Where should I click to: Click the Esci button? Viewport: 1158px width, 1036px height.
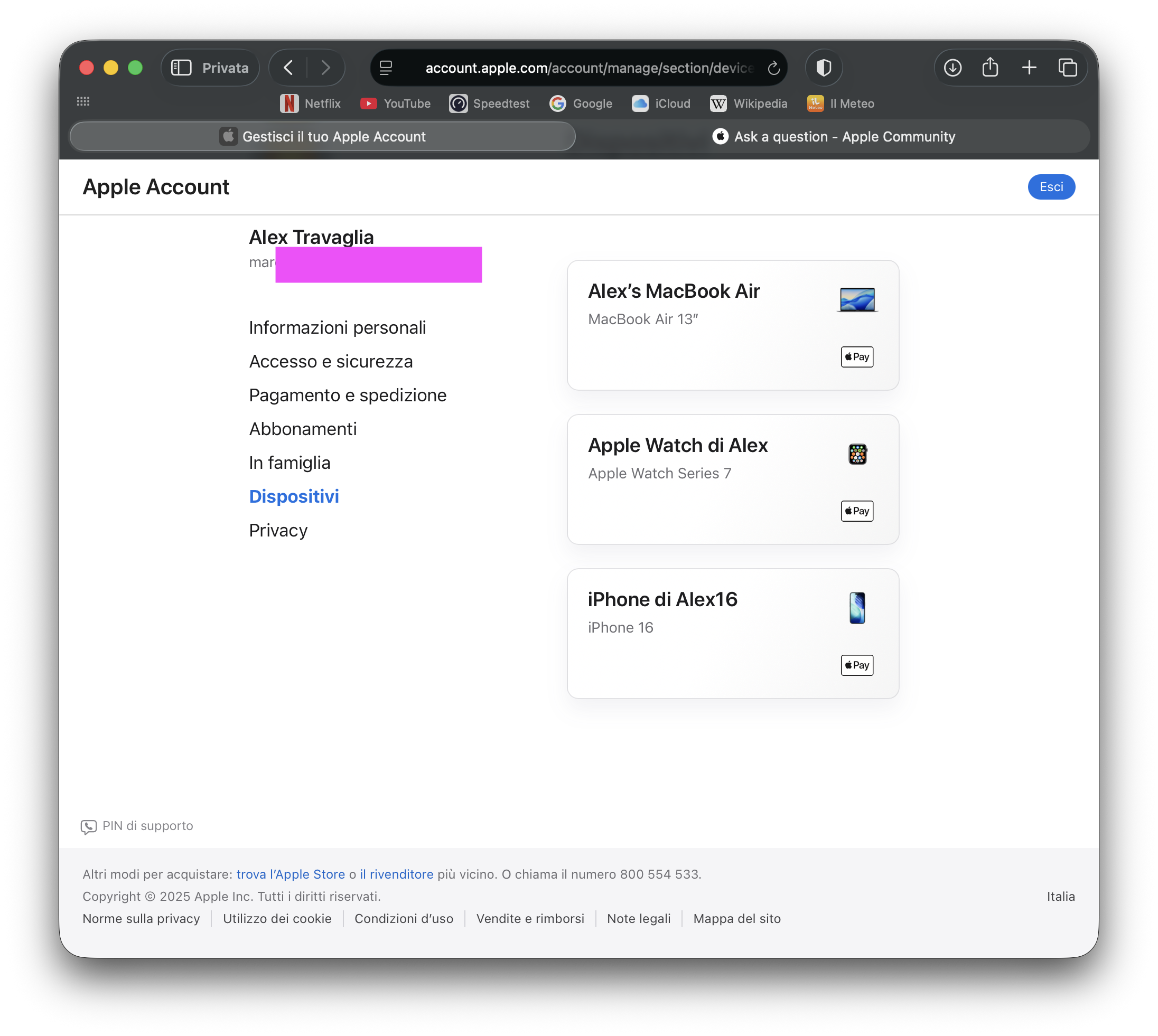click(1050, 187)
